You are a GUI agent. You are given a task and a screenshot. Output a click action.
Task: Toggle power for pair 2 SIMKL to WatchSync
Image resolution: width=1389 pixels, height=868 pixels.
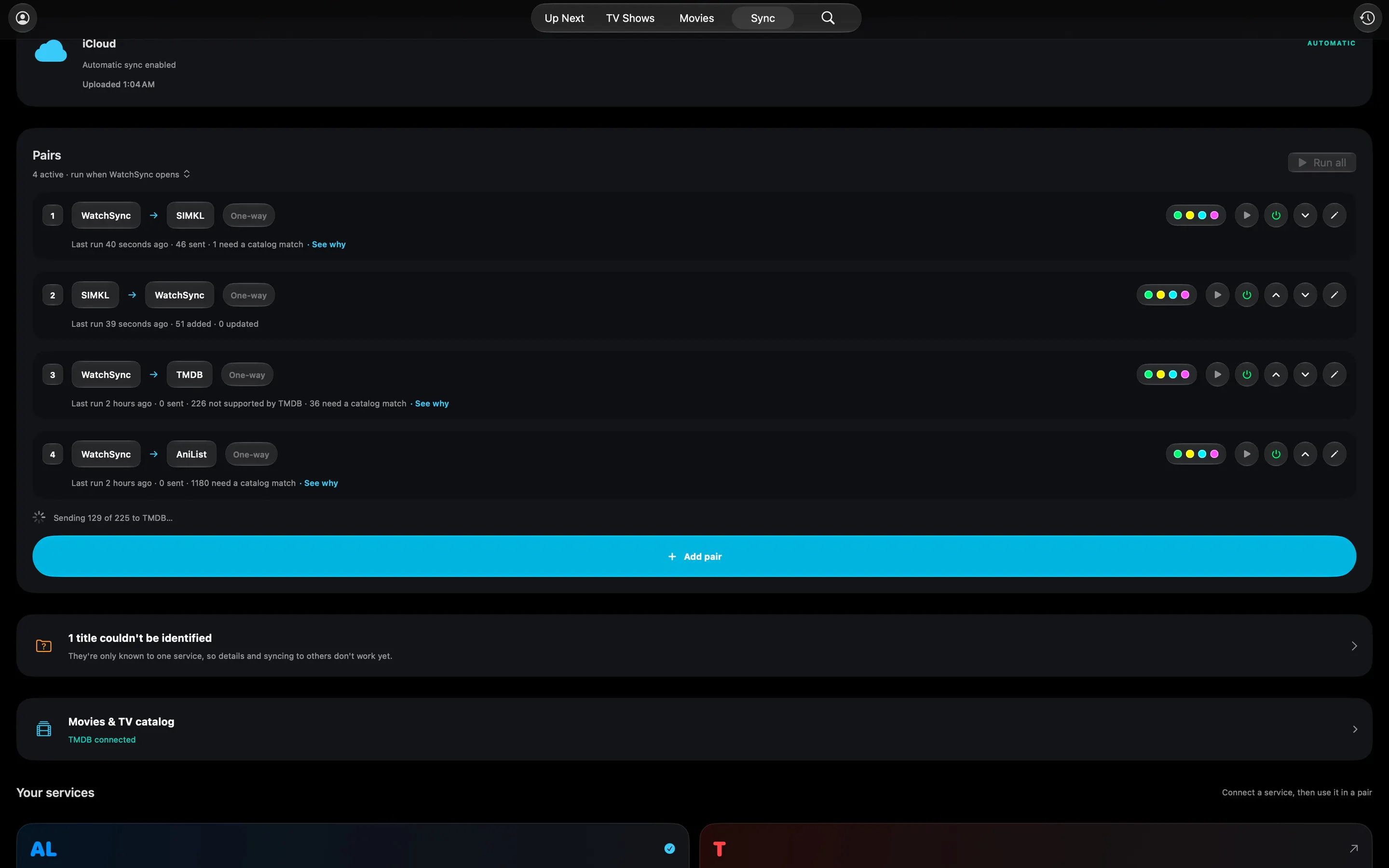(x=1246, y=295)
